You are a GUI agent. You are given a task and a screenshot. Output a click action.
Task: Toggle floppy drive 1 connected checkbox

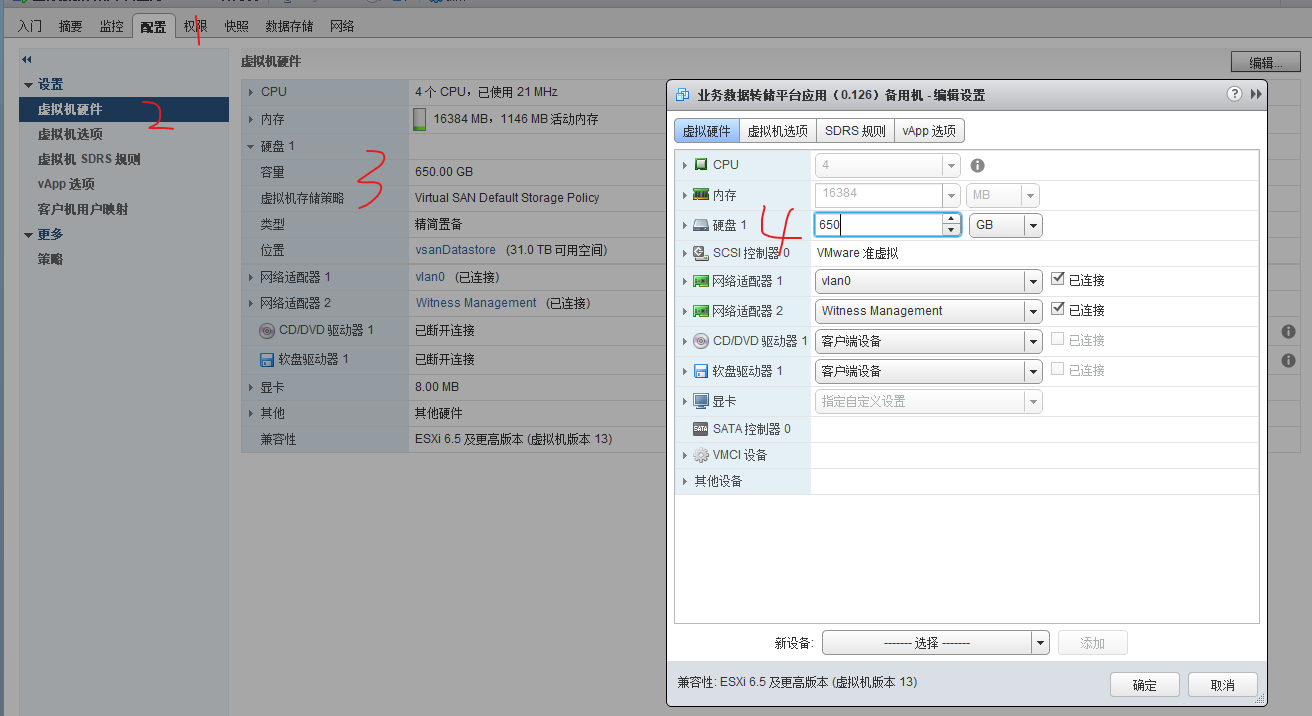(x=1058, y=369)
